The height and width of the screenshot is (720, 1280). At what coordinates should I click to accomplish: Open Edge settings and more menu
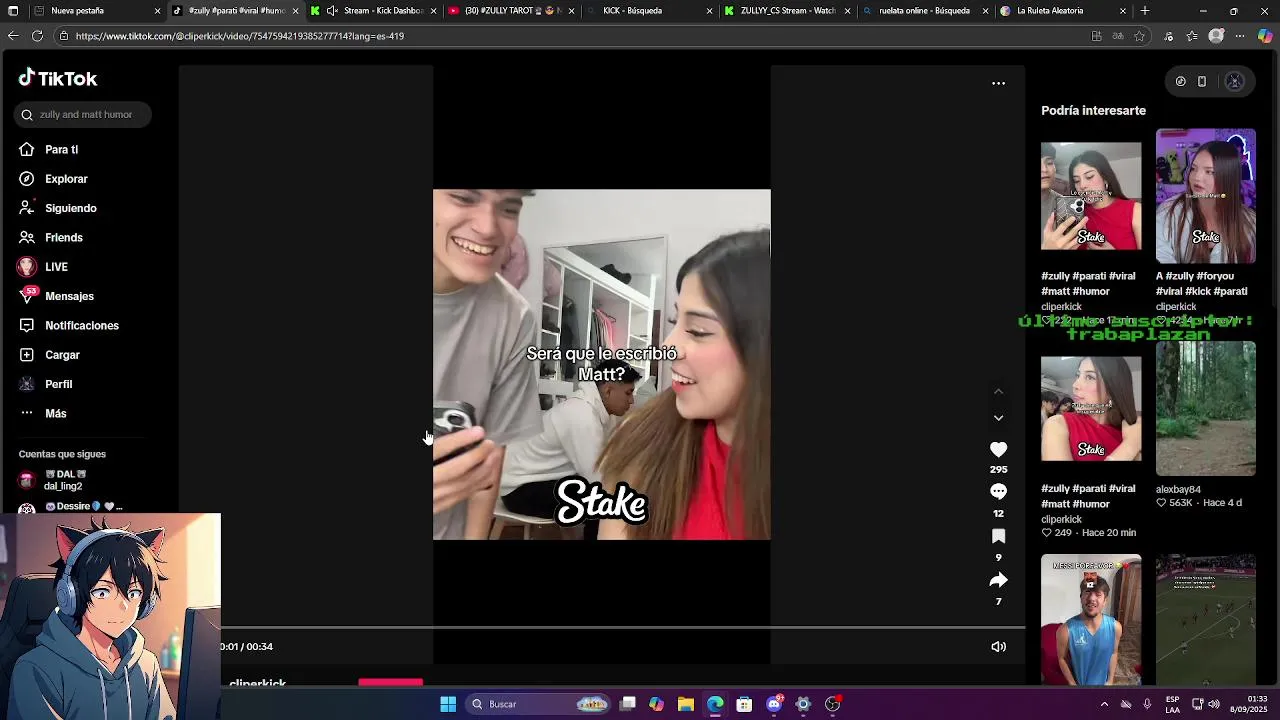coord(1240,36)
